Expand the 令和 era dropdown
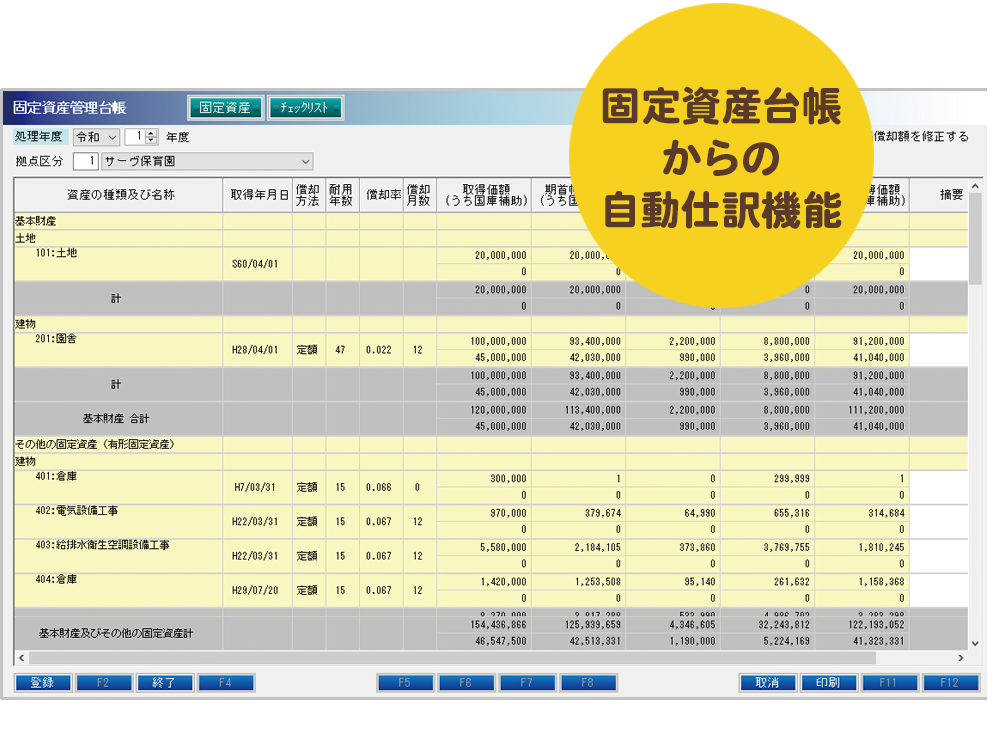Viewport: 988px width, 736px height. 111,137
